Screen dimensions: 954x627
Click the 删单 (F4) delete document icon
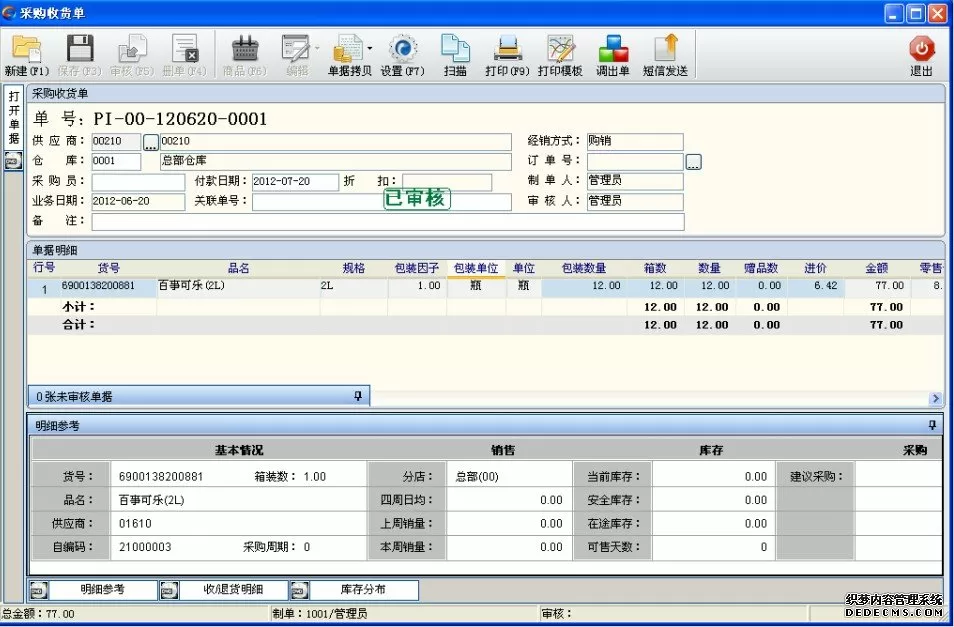(185, 50)
